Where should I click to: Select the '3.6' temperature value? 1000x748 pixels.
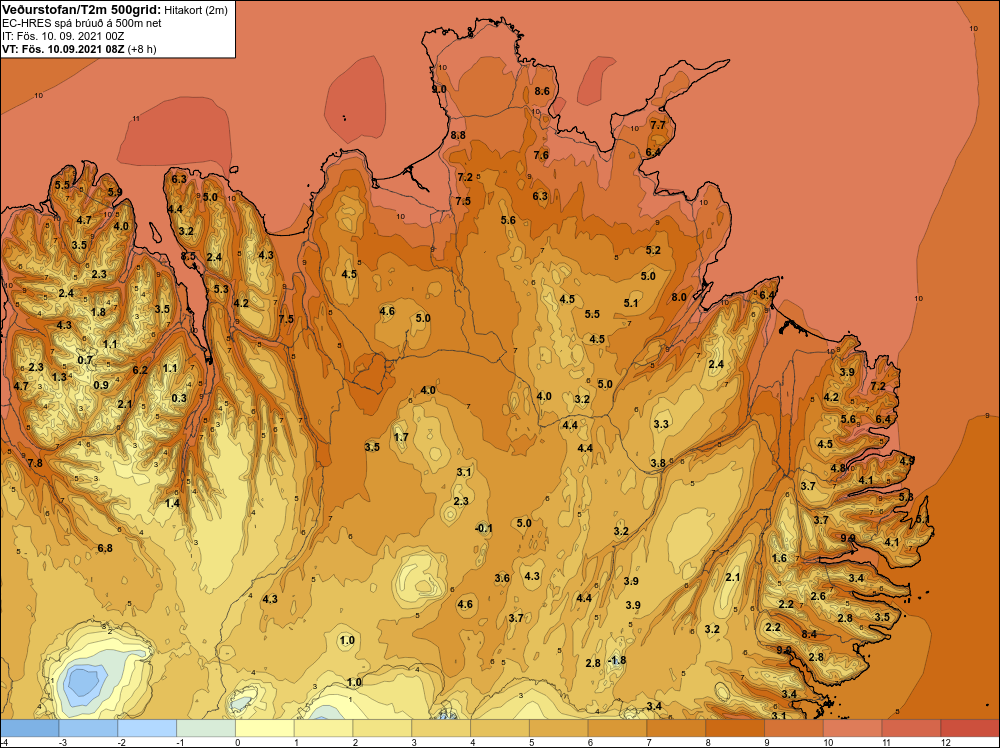pos(503,578)
